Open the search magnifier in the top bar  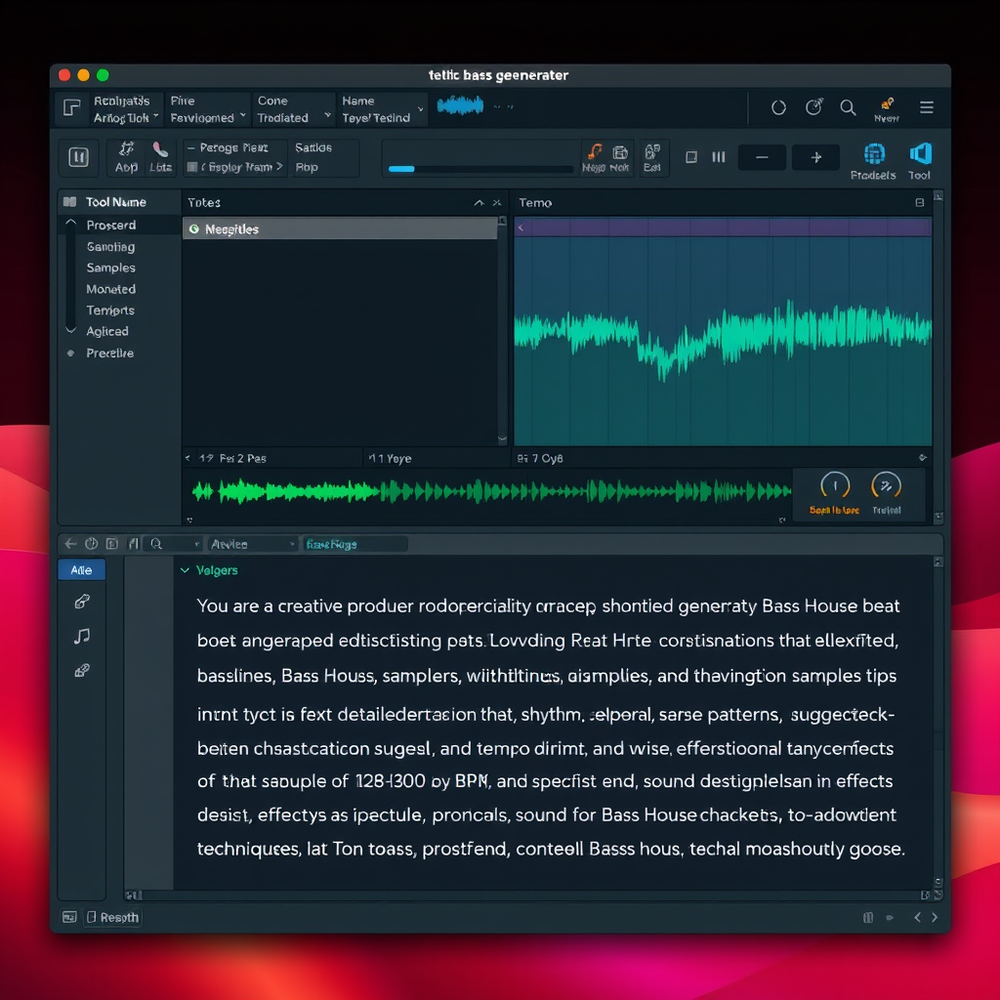[x=847, y=108]
